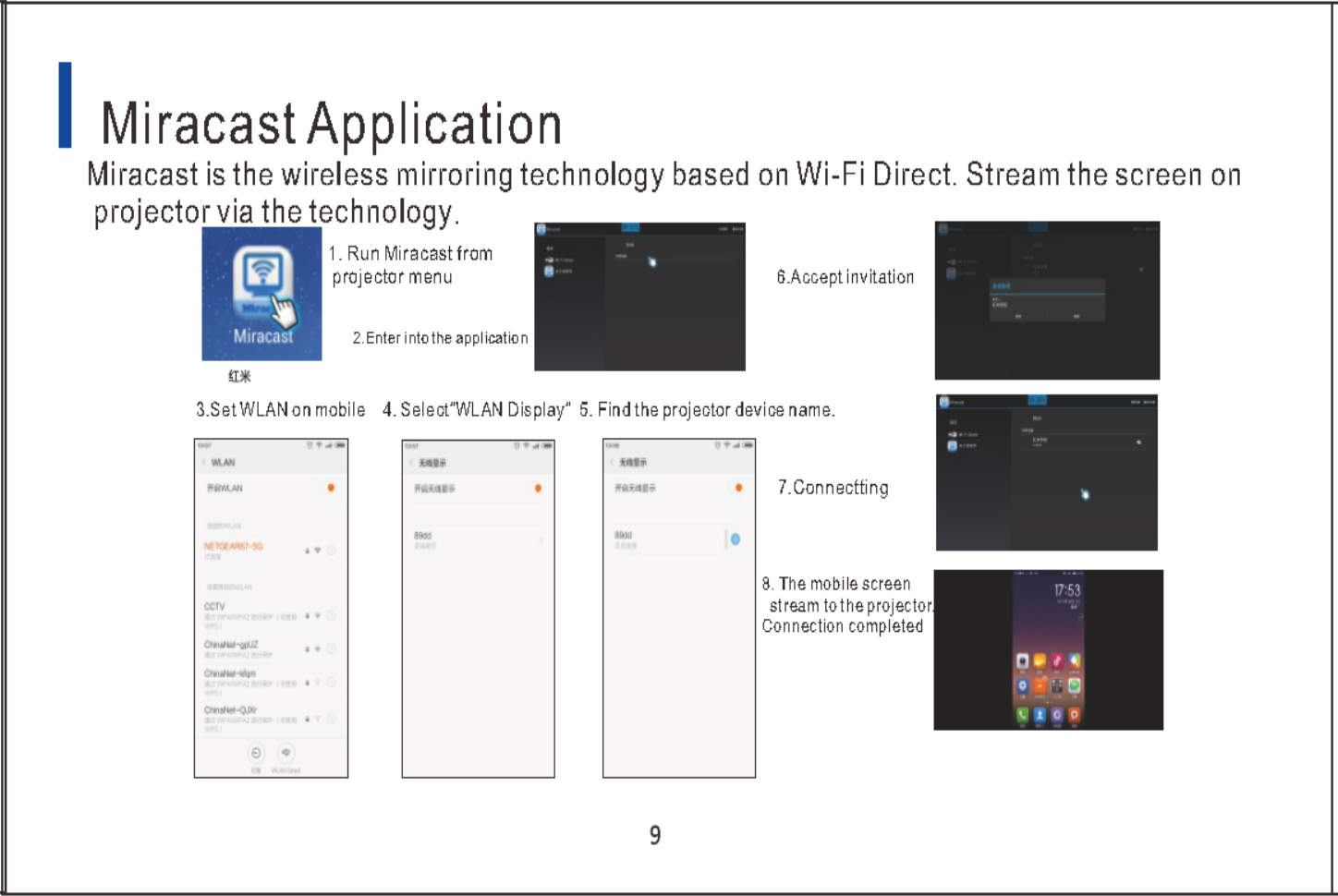Tap back arrow on the step 4 WLAN Display screen
Viewport: 1338px width, 896px height.
[411, 463]
